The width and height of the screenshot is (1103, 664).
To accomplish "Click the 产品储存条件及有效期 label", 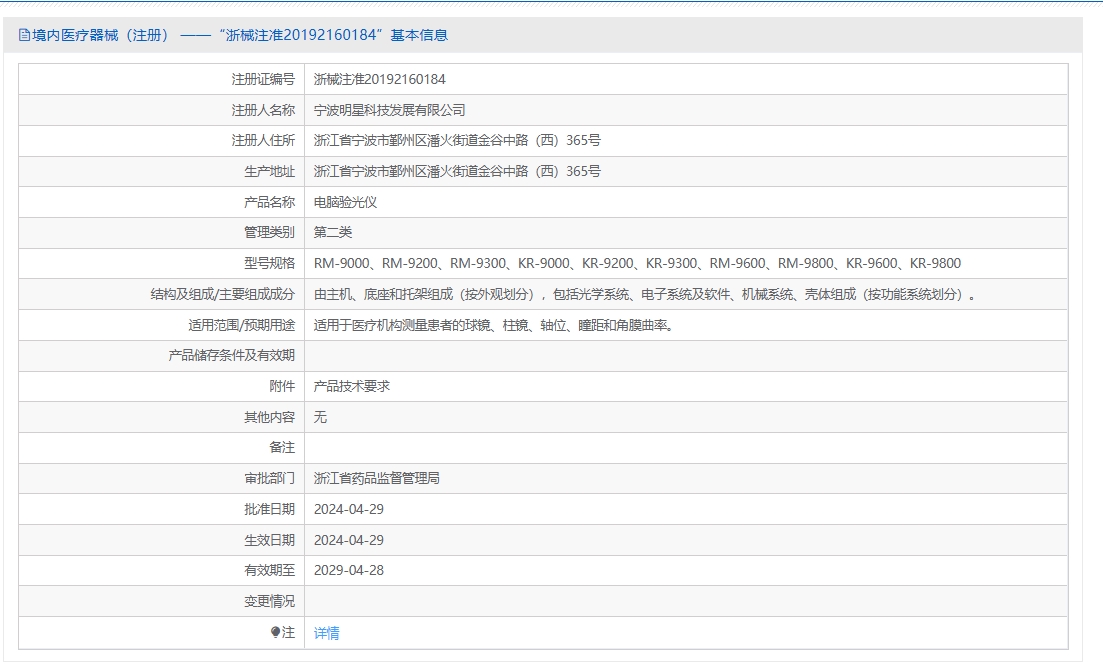I will tap(231, 355).
